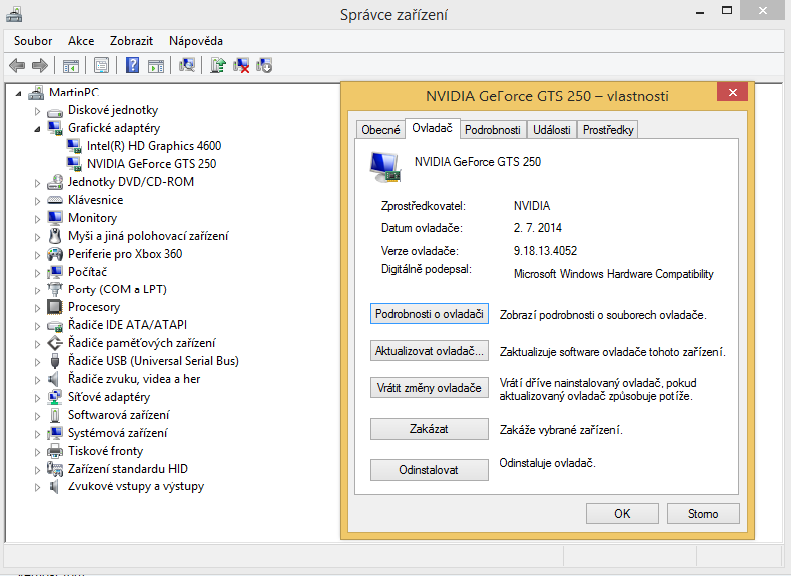Viewport: 791px width, 576px height.
Task: Expand the Síťové adaptéry category
Action: (x=38, y=397)
